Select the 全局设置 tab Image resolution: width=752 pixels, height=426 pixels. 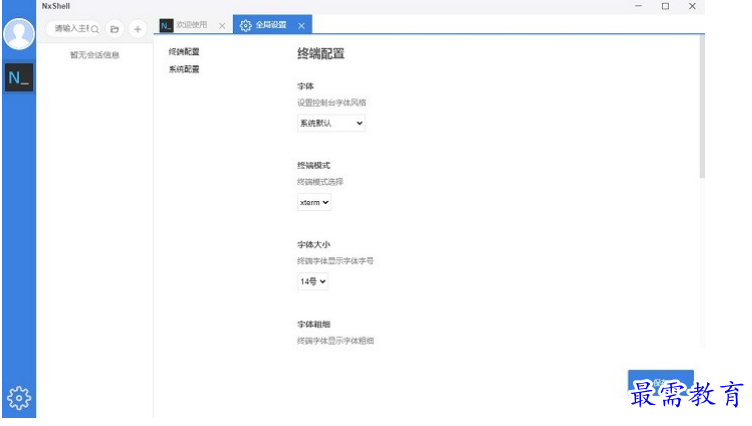pos(271,24)
